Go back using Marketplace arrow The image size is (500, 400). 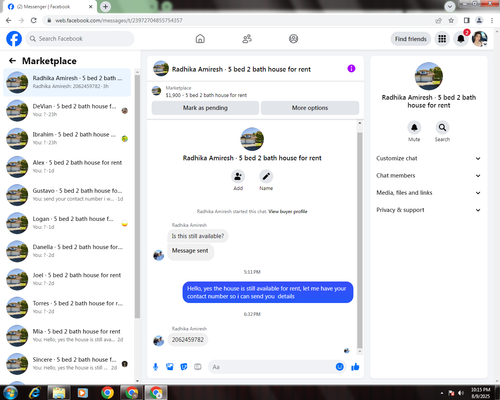pyautogui.click(x=12, y=61)
